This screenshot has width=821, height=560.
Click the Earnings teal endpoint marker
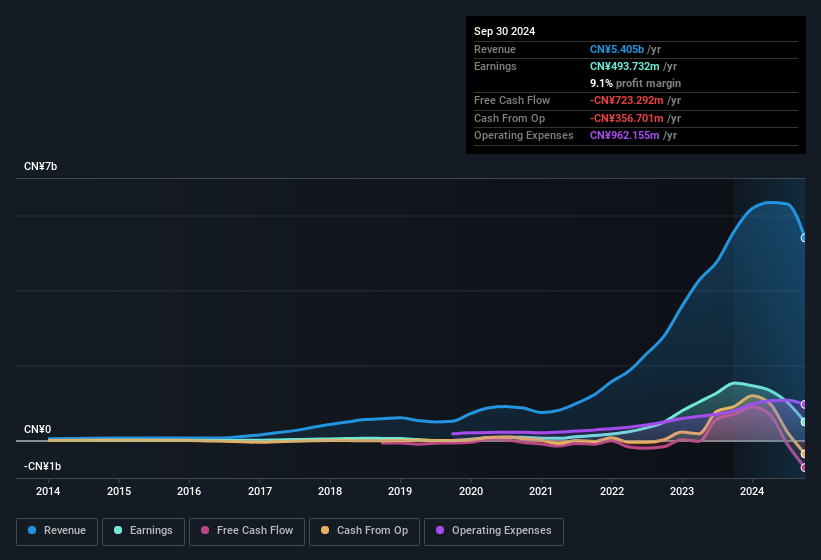click(x=804, y=422)
